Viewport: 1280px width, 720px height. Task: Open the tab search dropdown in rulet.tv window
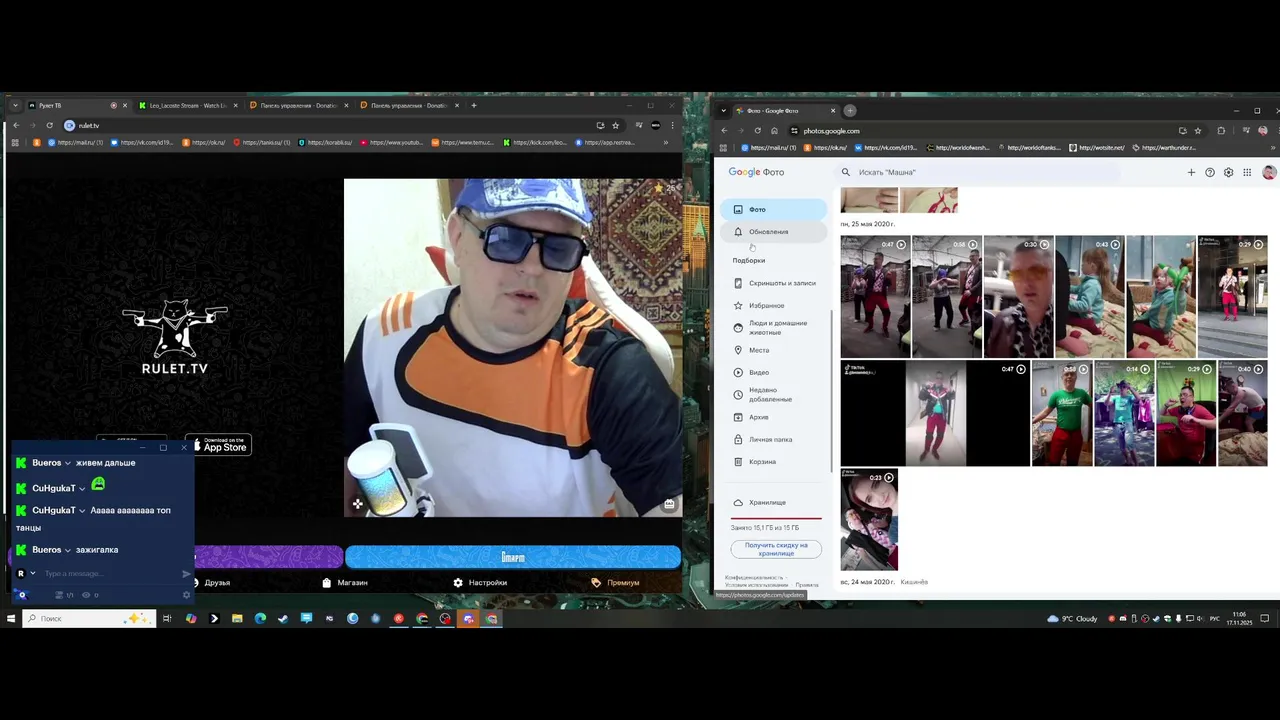[15, 105]
